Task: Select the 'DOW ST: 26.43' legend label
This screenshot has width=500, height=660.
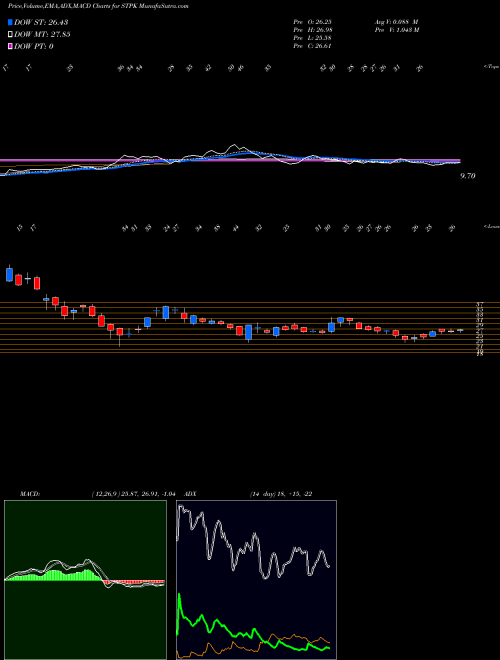Action: [x=41, y=22]
